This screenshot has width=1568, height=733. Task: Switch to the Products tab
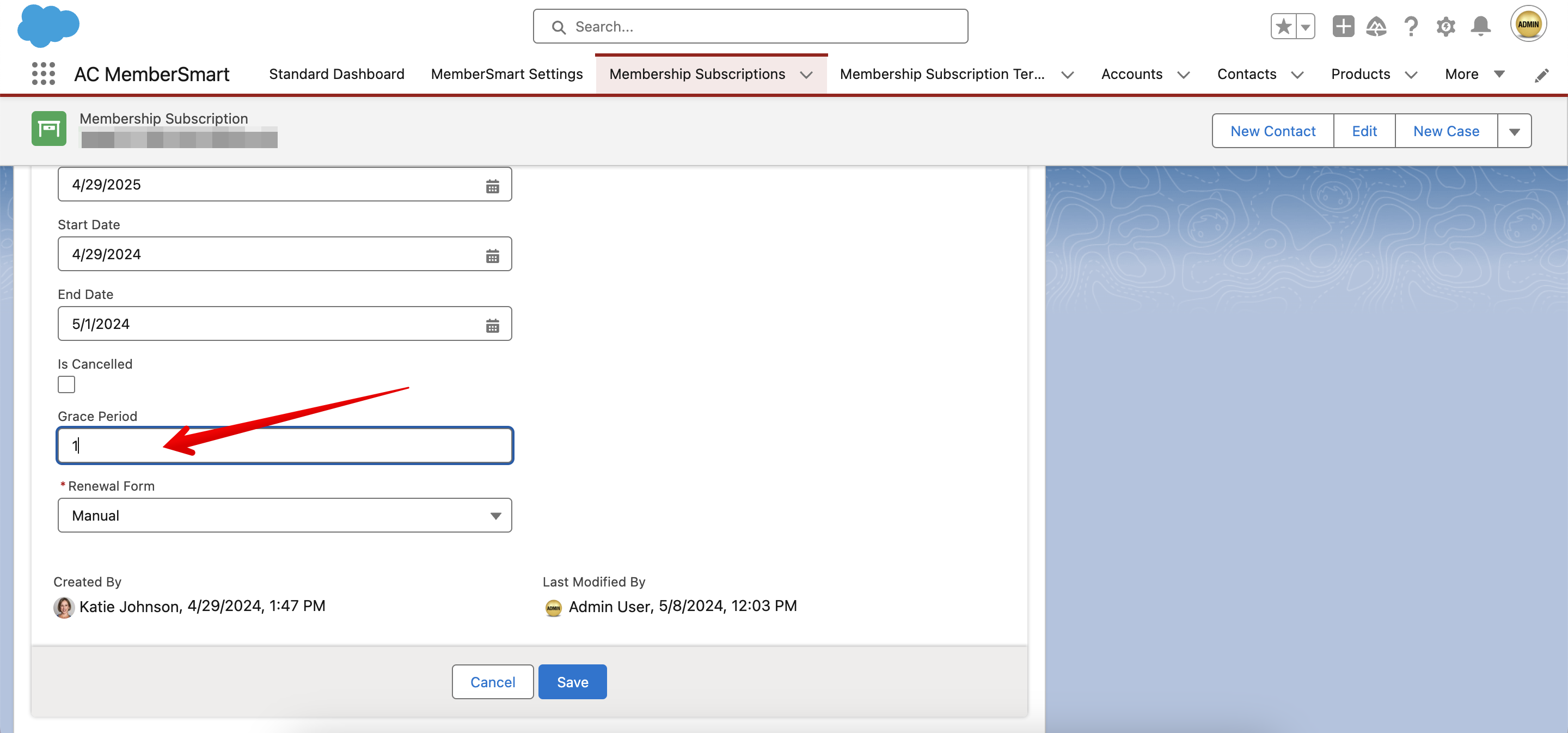[x=1361, y=74]
